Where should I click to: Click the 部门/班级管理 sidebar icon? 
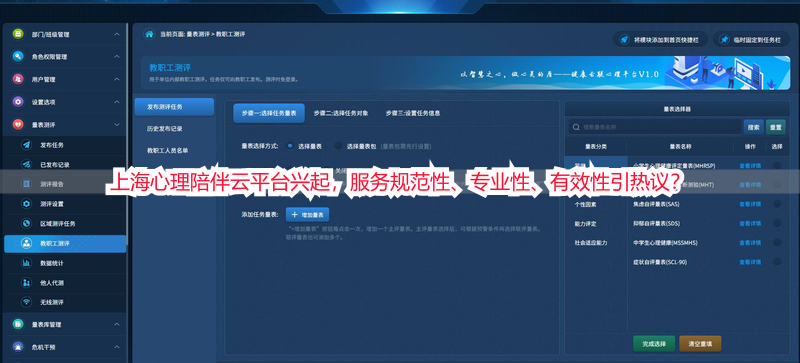pos(18,34)
